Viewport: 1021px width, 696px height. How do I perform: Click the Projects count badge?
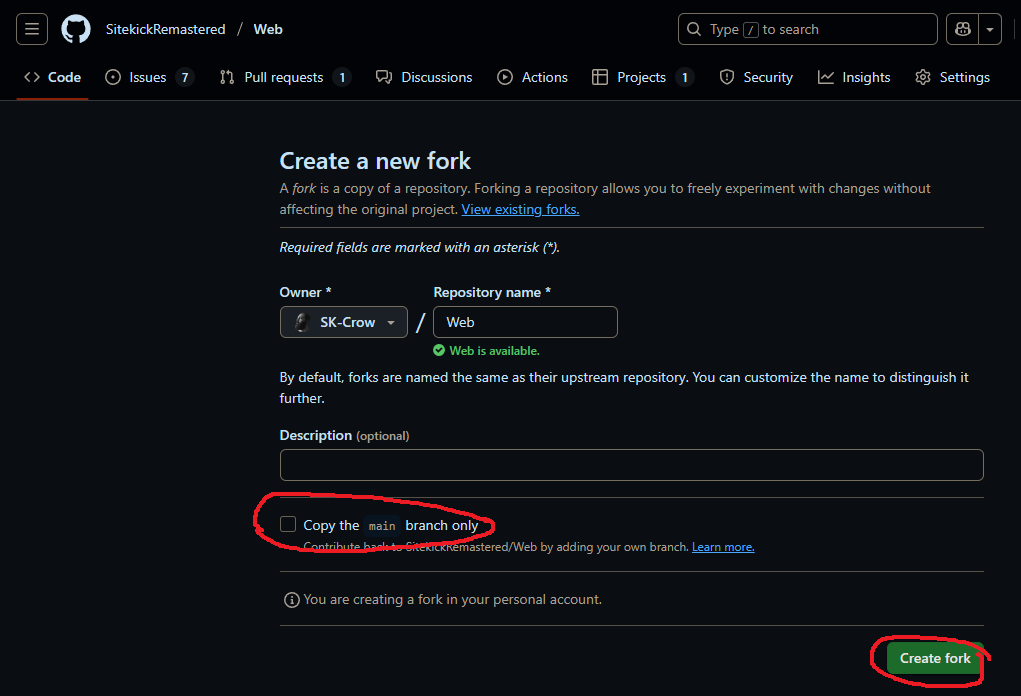pos(684,77)
